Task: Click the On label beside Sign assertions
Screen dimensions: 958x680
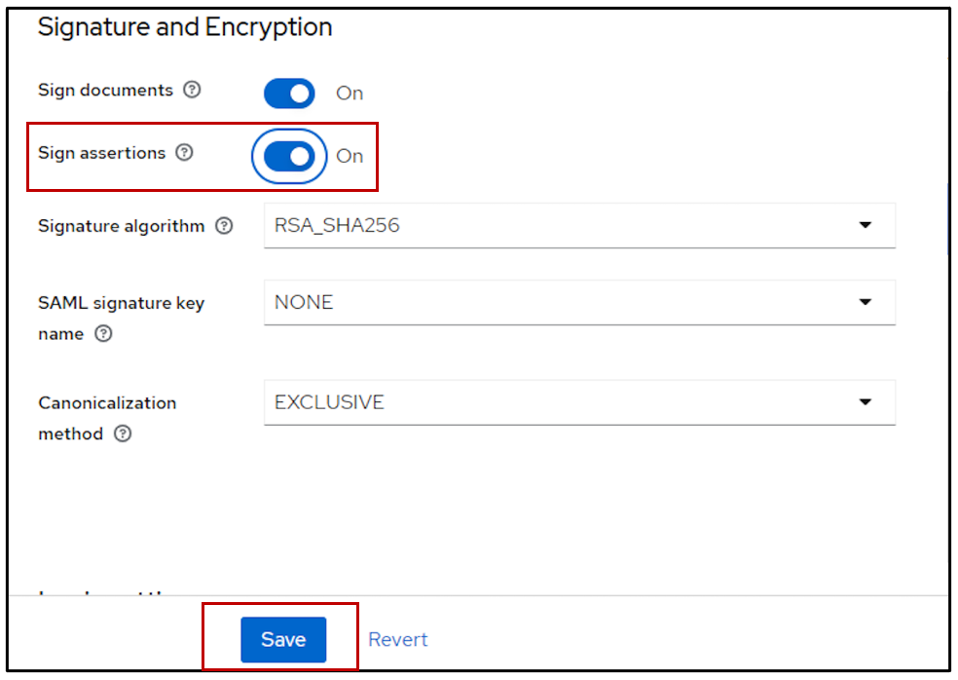Action: coord(349,156)
